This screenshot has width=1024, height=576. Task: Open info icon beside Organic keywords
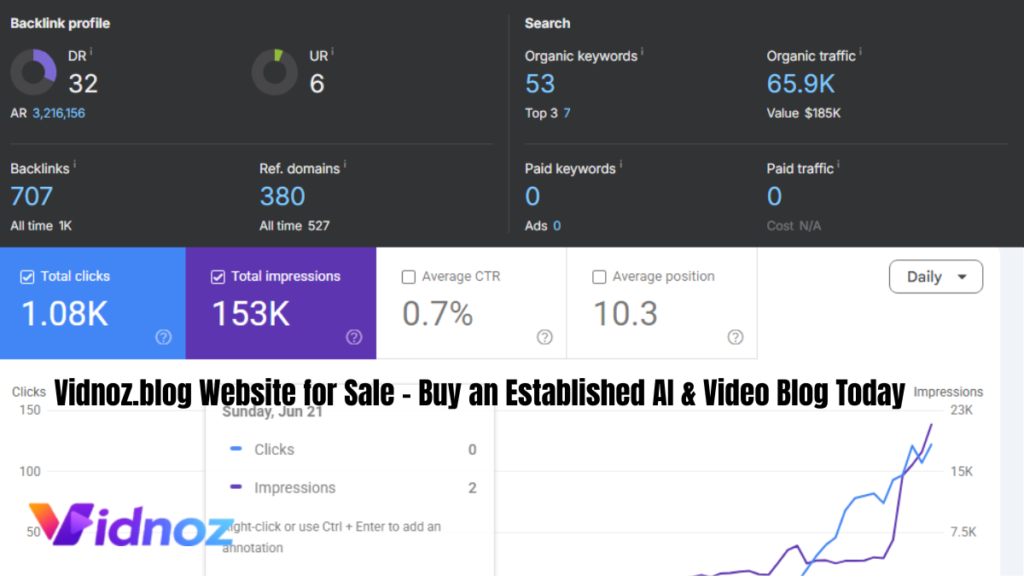[642, 52]
